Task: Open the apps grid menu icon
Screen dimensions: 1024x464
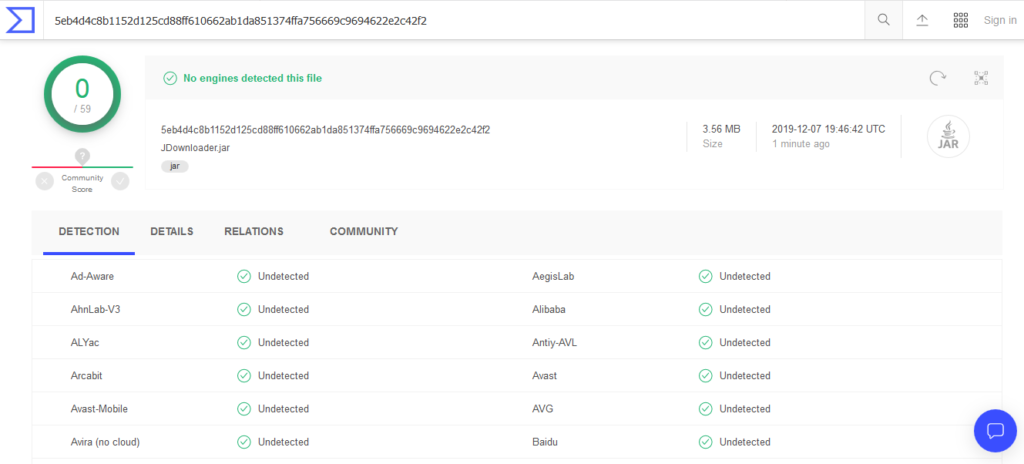Action: coord(960,20)
